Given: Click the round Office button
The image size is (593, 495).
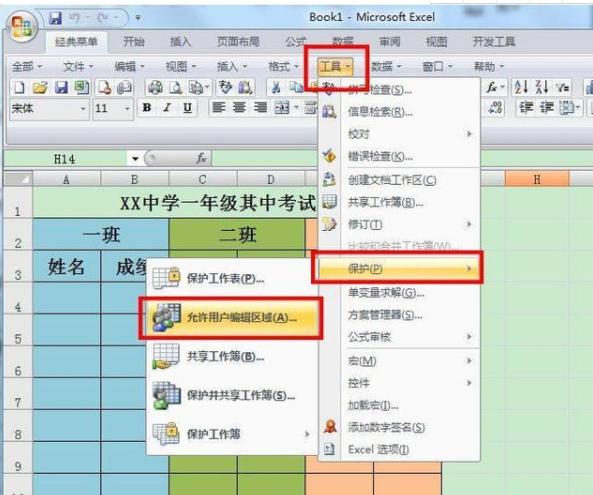Looking at the screenshot, I should (22, 26).
